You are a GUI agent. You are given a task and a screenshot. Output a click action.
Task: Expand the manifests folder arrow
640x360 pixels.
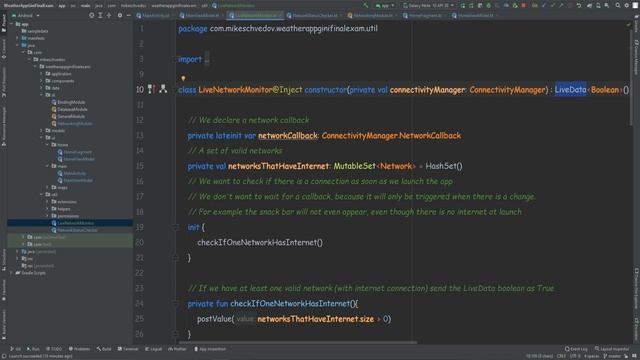[x=18, y=38]
